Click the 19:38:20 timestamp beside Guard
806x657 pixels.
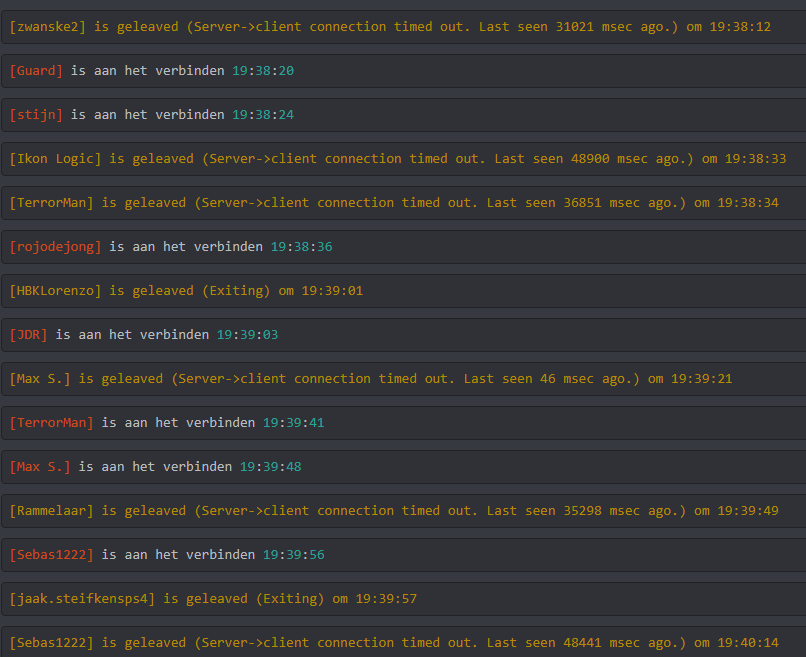tap(263, 71)
